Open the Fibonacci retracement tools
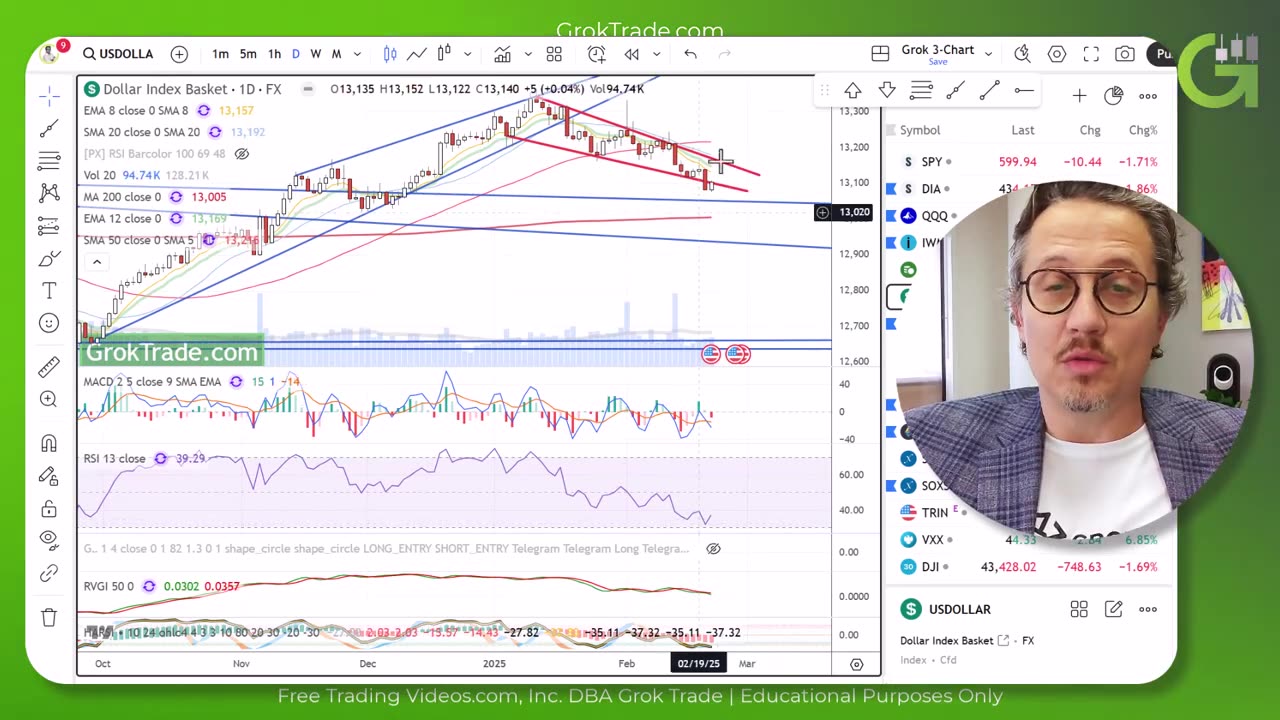 click(48, 161)
